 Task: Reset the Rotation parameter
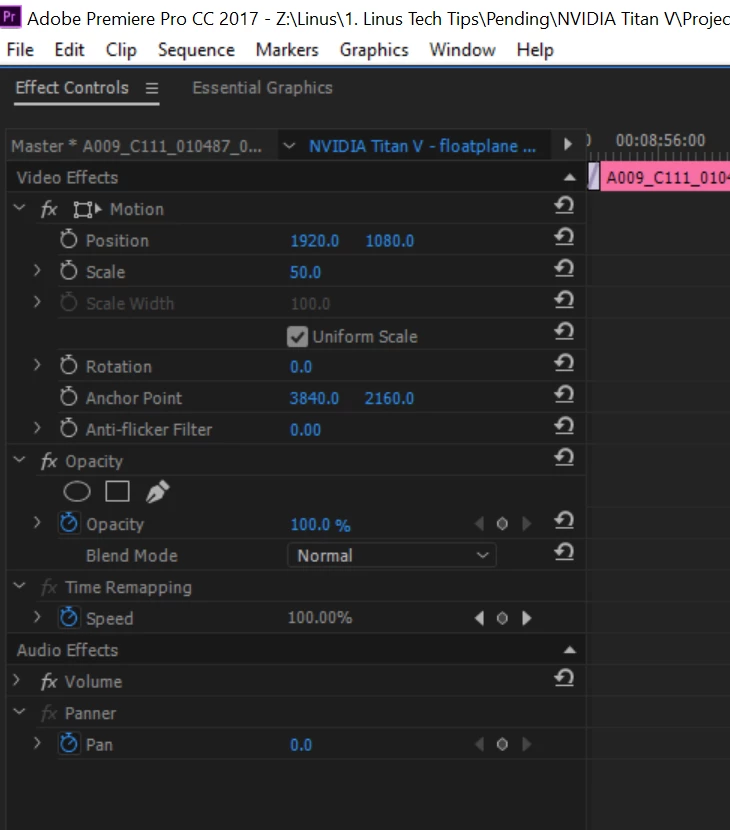pyautogui.click(x=564, y=363)
